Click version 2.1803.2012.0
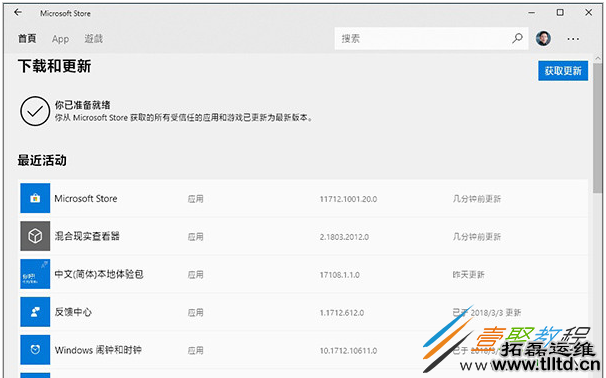 point(344,237)
